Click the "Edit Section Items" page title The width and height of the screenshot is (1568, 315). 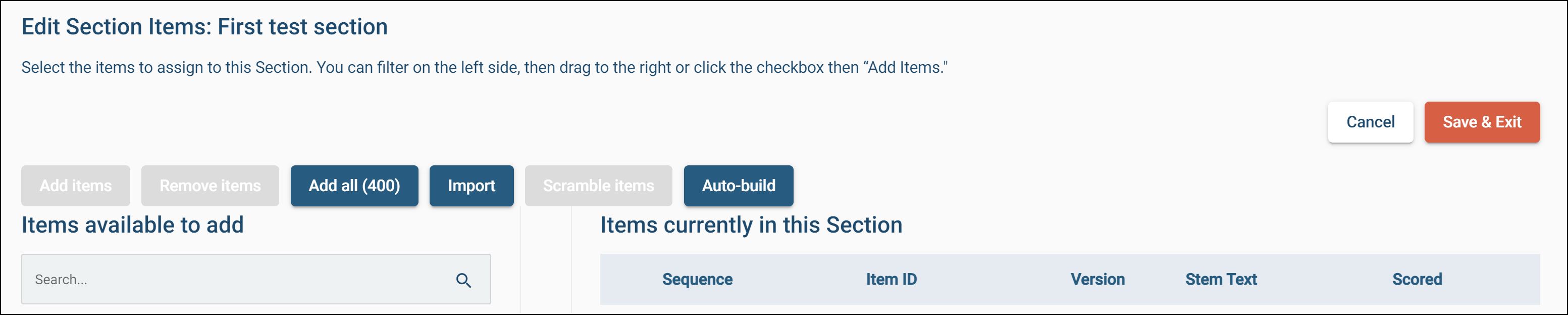click(x=204, y=27)
